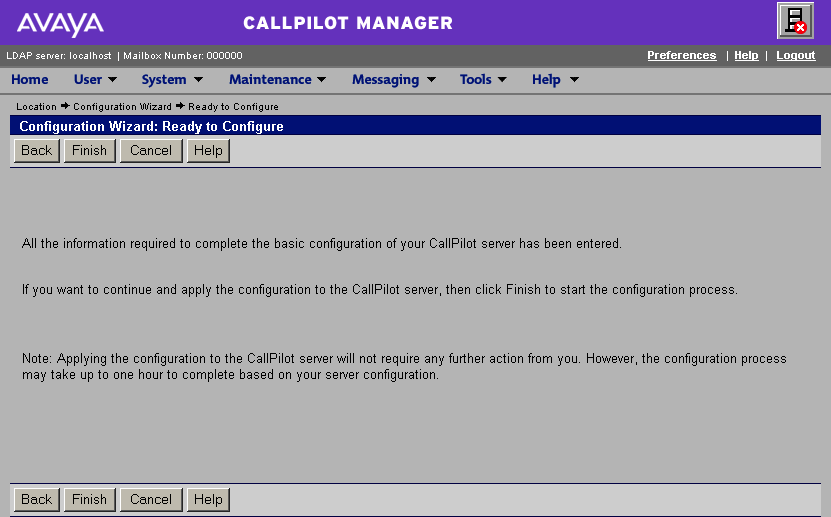This screenshot has height=517, width=831.
Task: Click the top Finish button
Action: [90, 150]
